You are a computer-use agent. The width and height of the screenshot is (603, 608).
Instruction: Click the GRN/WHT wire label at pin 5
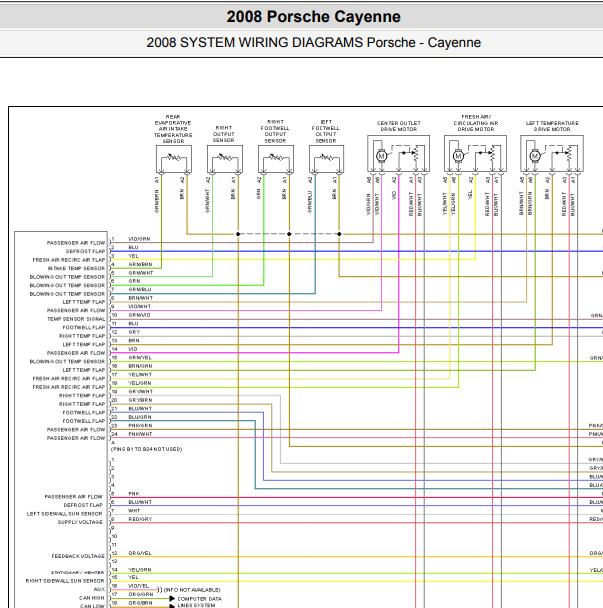point(141,273)
